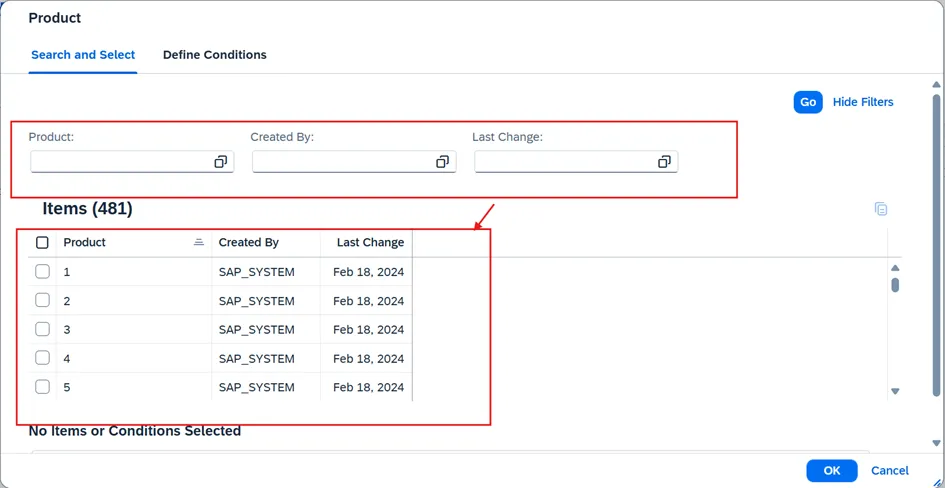The image size is (945, 488).
Task: Click the Hide Filters link
Action: pyautogui.click(x=863, y=102)
